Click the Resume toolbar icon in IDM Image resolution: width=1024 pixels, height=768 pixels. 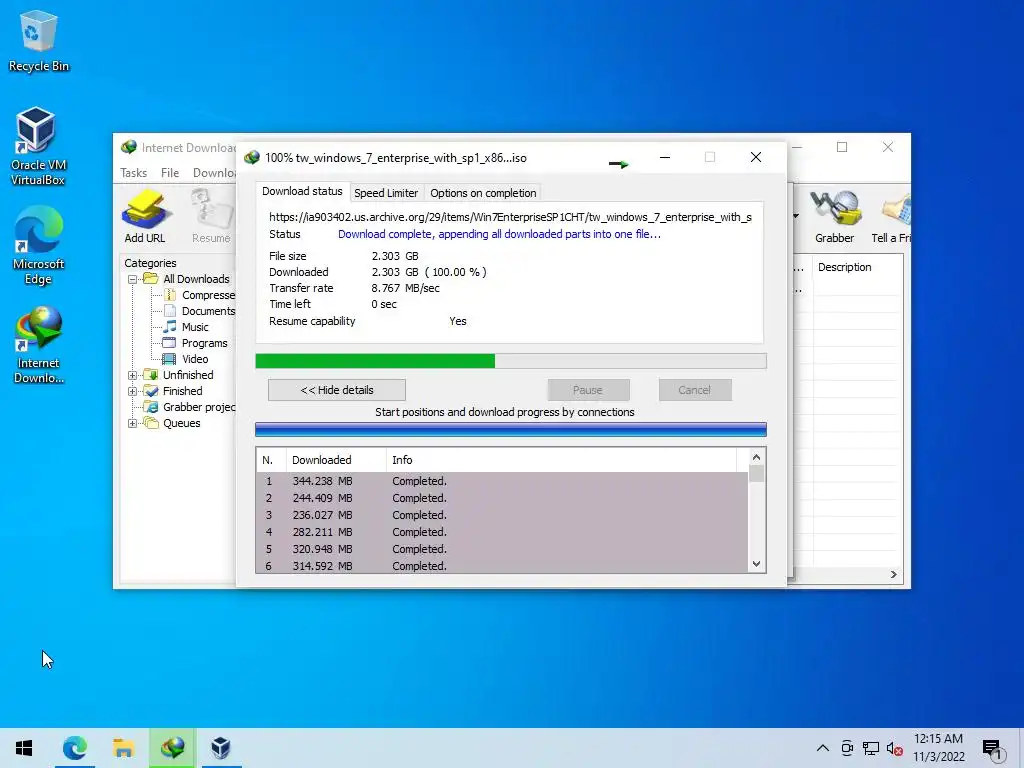tap(211, 216)
